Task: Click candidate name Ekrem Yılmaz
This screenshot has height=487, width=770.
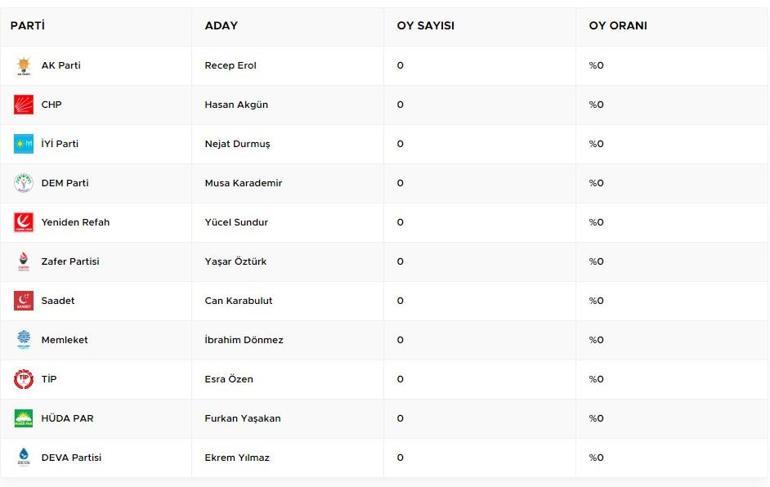Action: [237, 458]
